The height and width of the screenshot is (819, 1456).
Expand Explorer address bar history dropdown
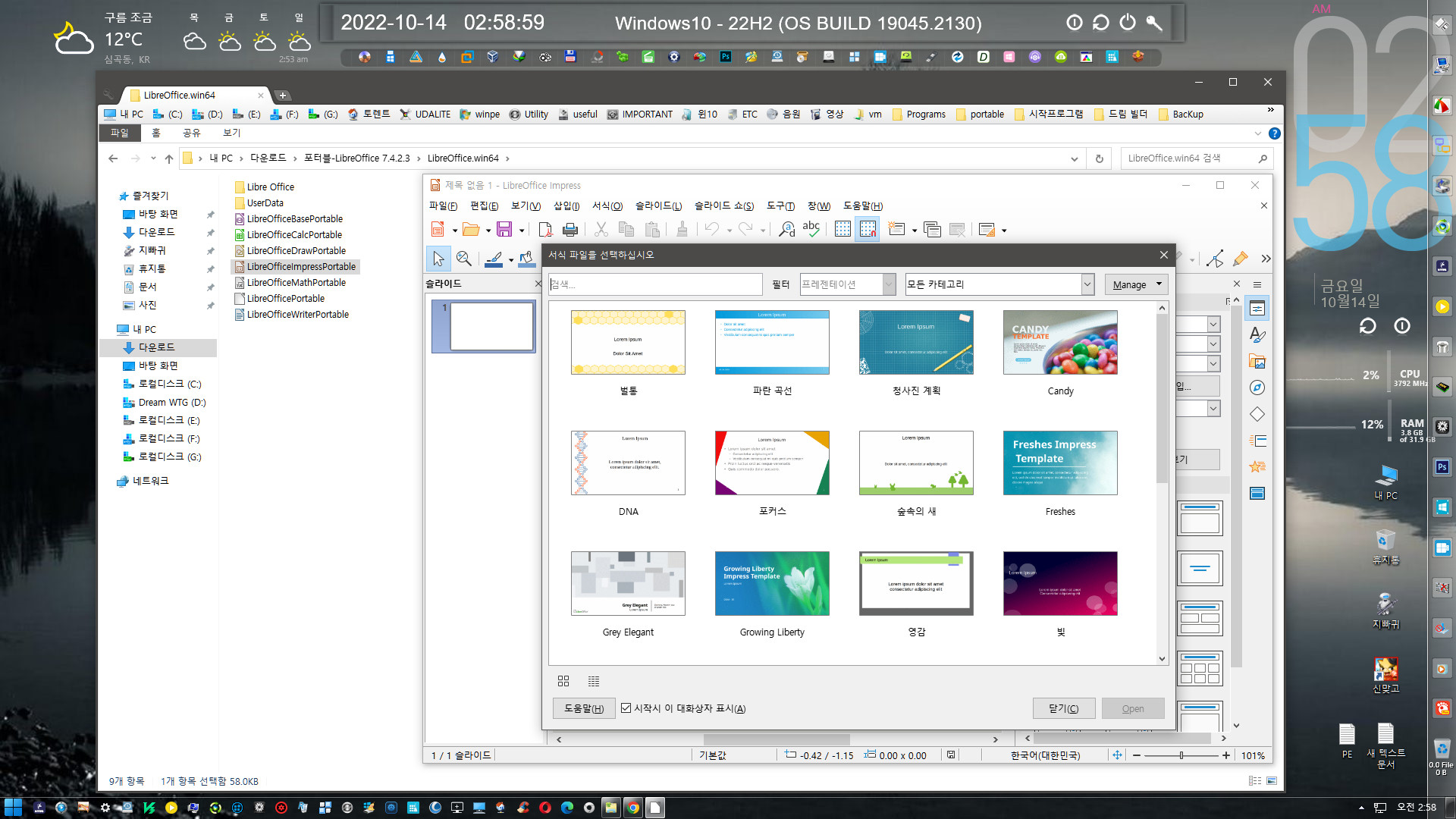[x=1075, y=158]
